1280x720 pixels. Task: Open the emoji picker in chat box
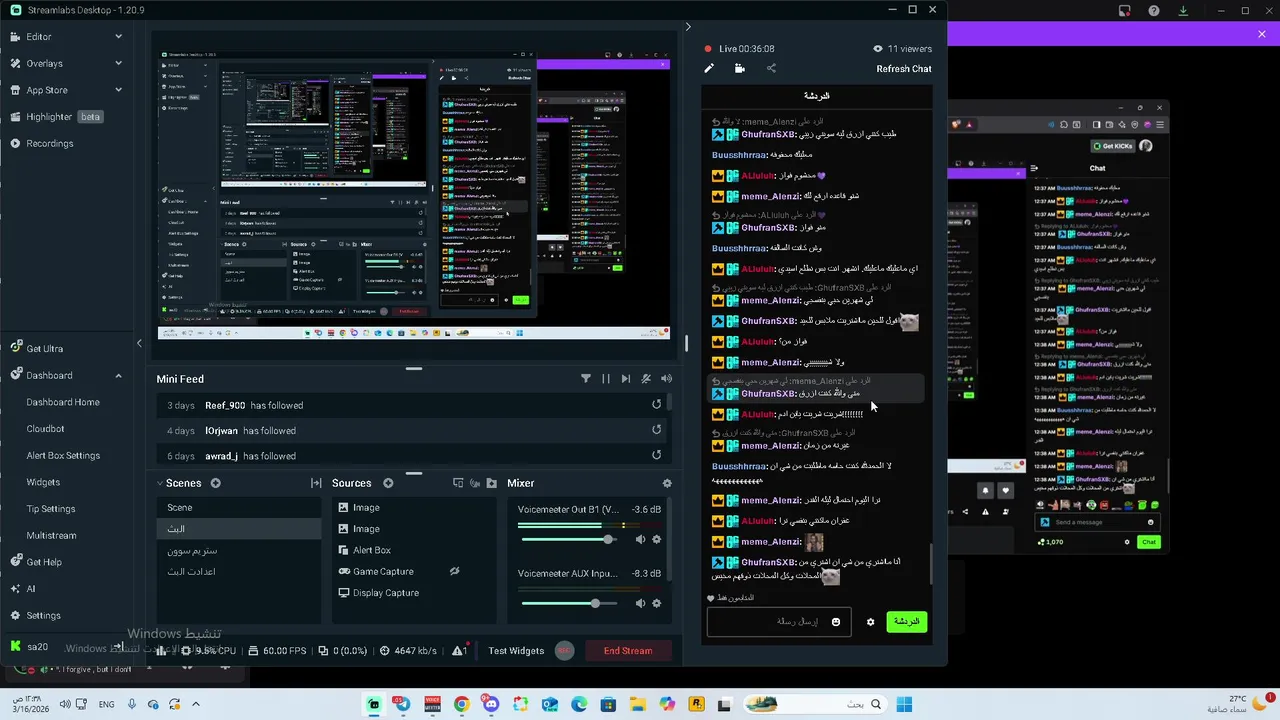point(836,622)
